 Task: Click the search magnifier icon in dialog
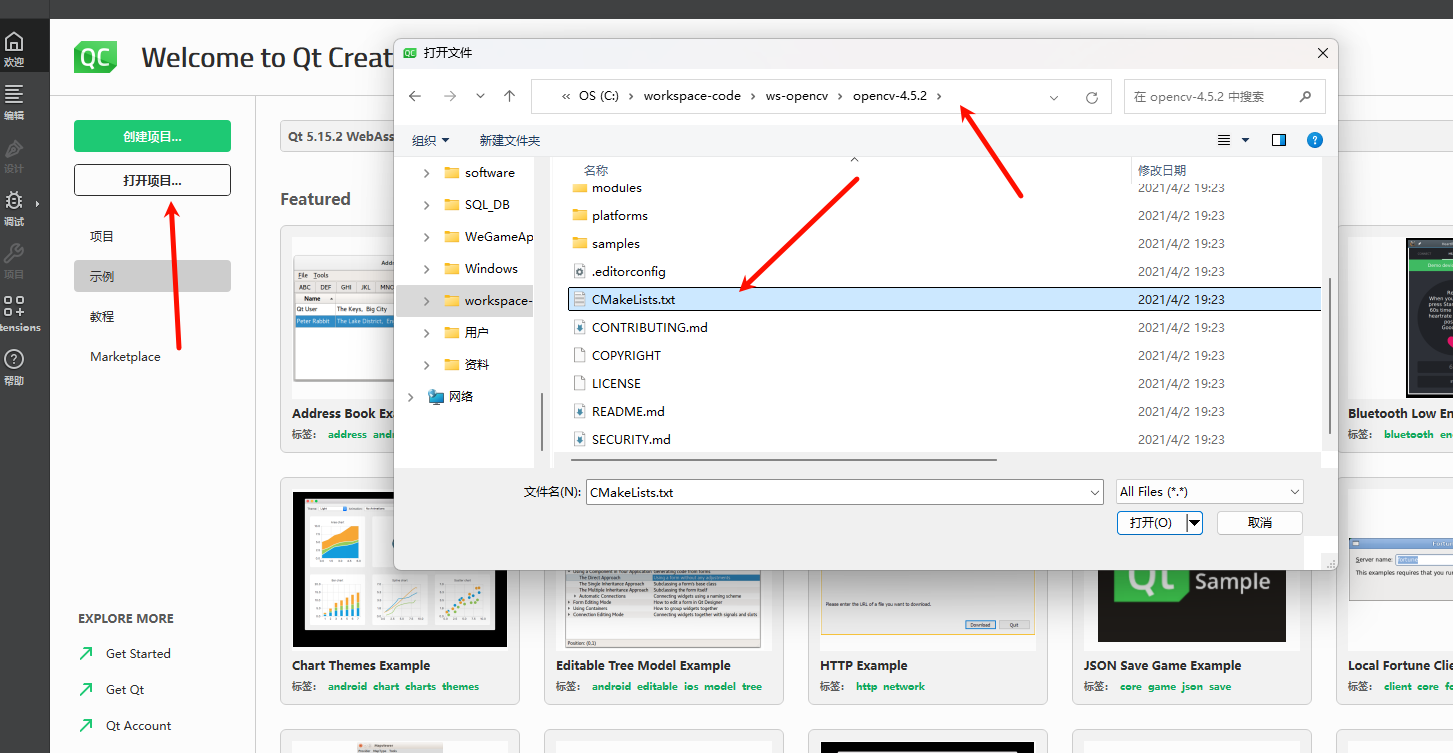click(x=1305, y=97)
